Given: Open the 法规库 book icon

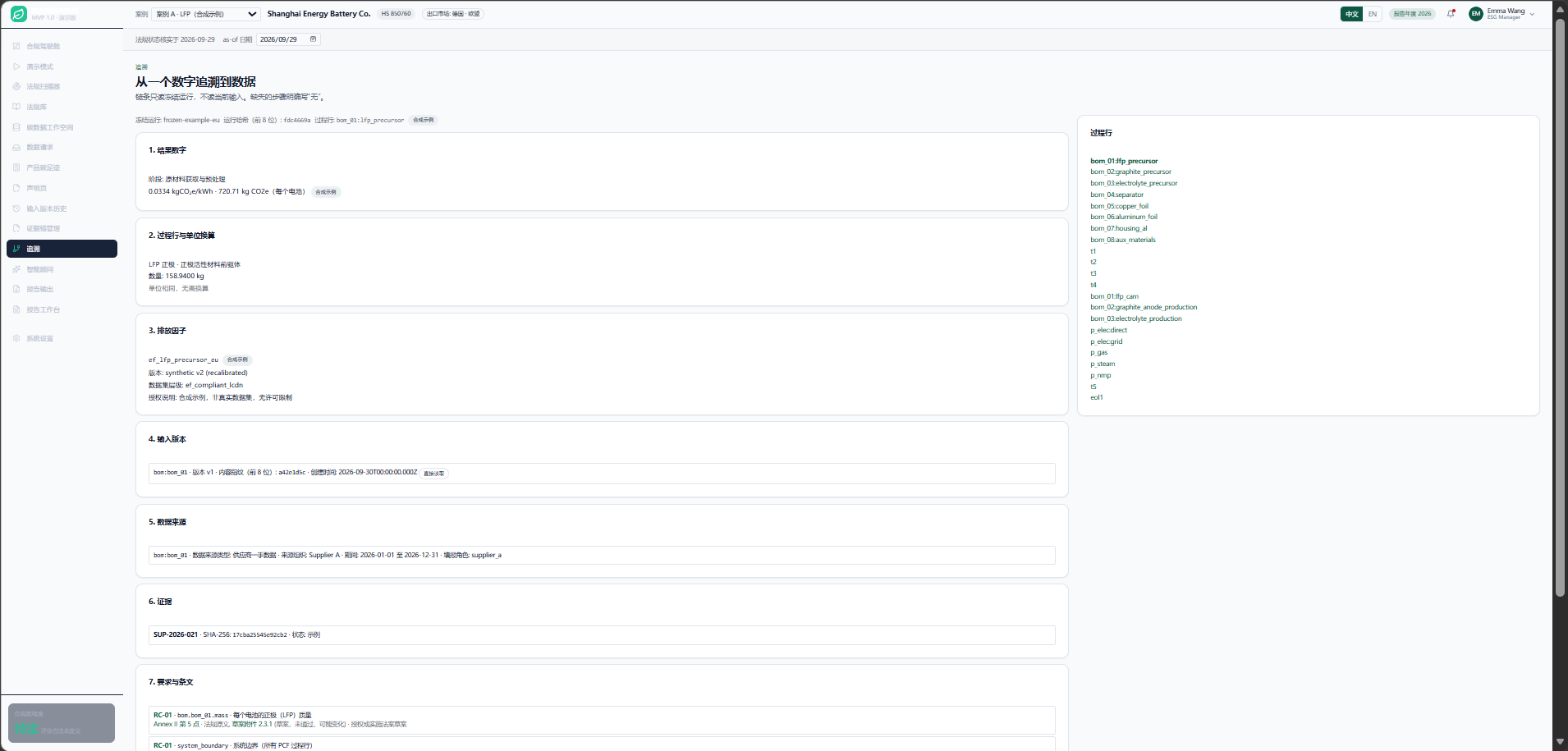Looking at the screenshot, I should click(16, 107).
